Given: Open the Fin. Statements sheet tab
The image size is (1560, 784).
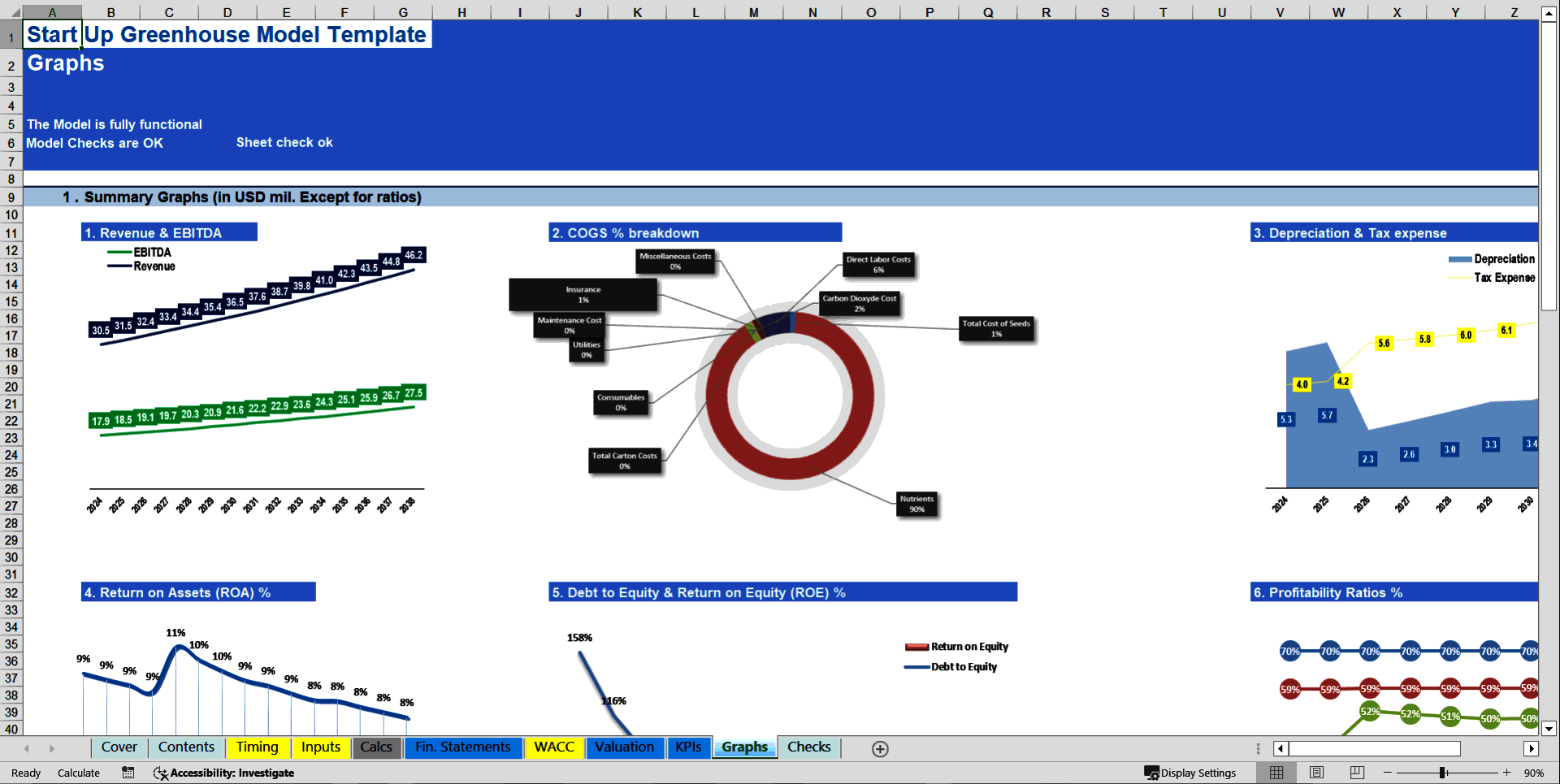Looking at the screenshot, I should [x=463, y=747].
